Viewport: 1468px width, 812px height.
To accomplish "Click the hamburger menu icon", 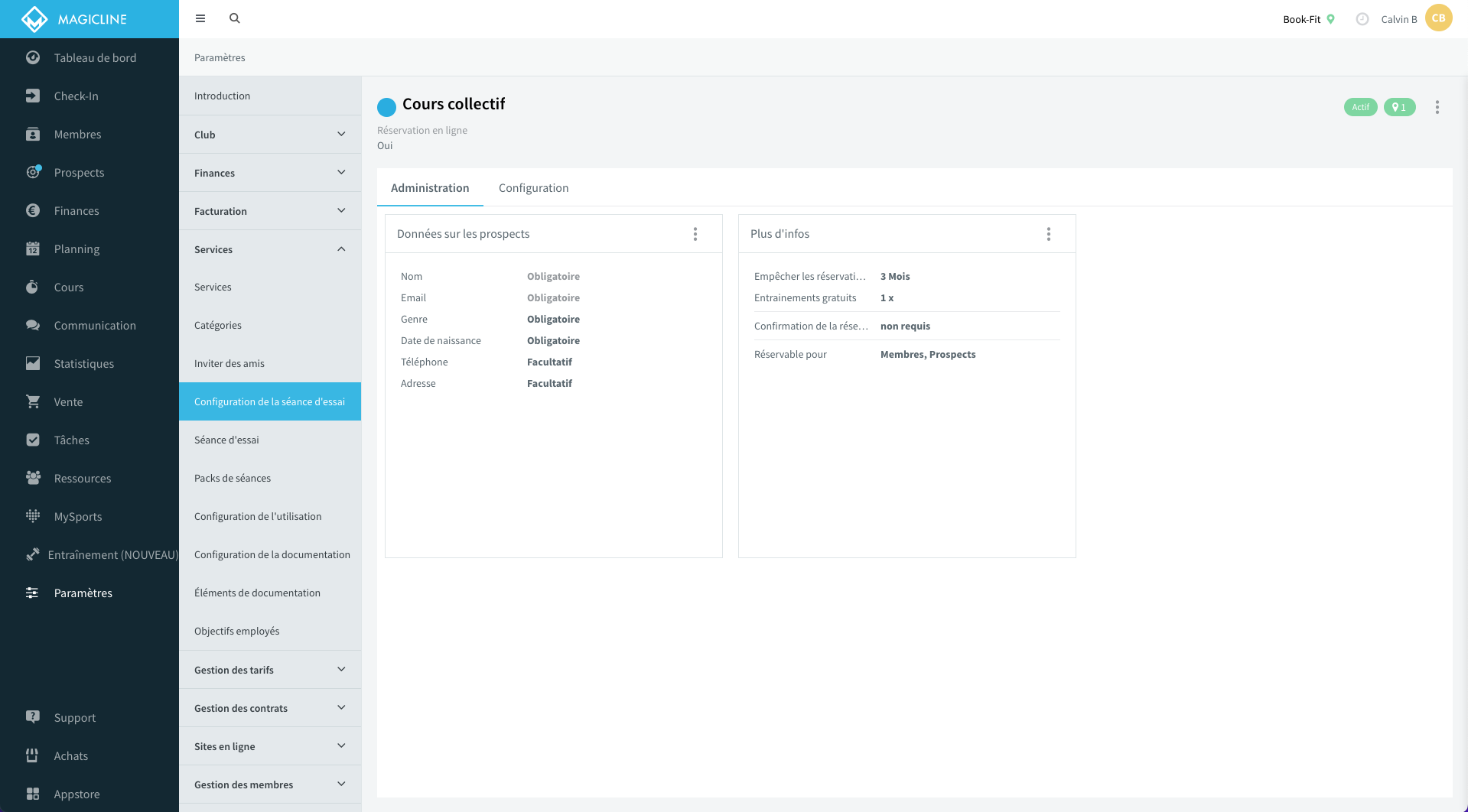I will tap(200, 18).
